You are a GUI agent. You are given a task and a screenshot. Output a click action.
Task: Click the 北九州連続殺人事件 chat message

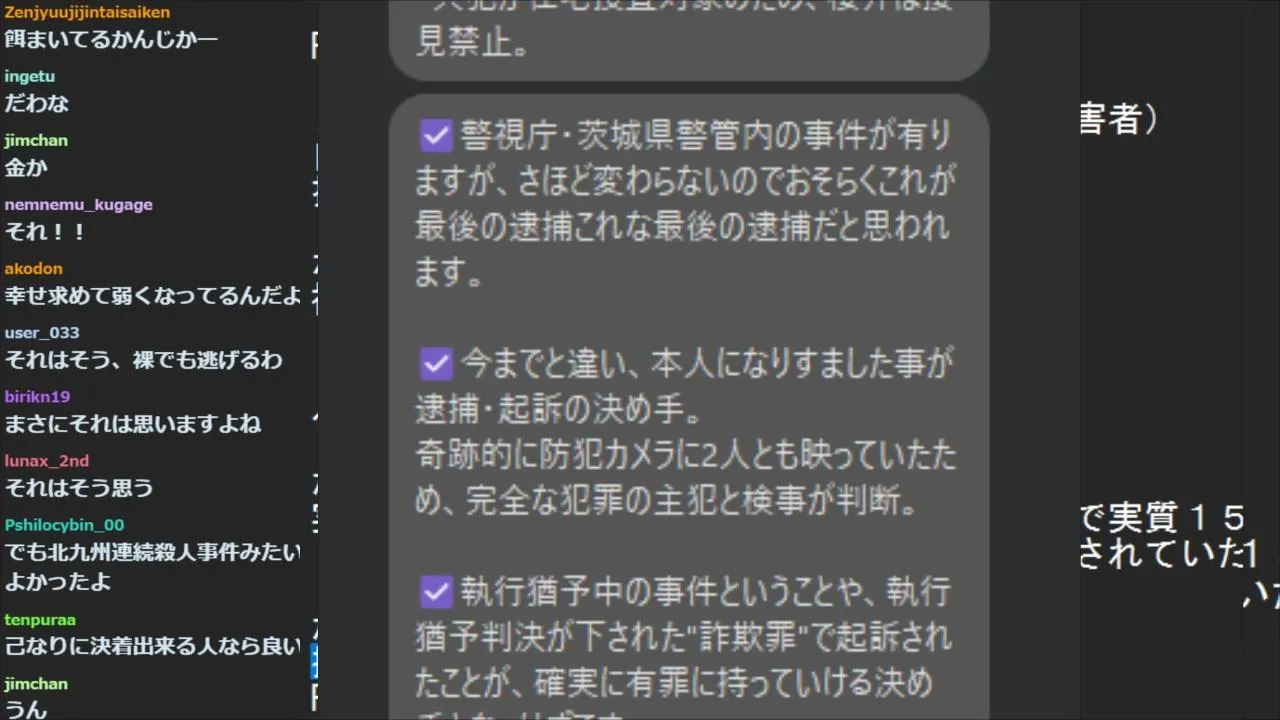pos(152,566)
